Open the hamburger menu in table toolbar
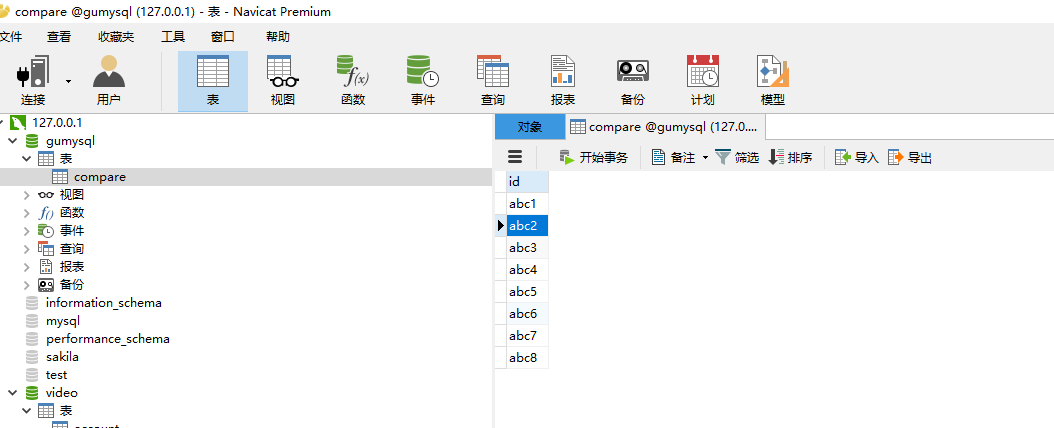This screenshot has width=1054, height=428. point(515,157)
